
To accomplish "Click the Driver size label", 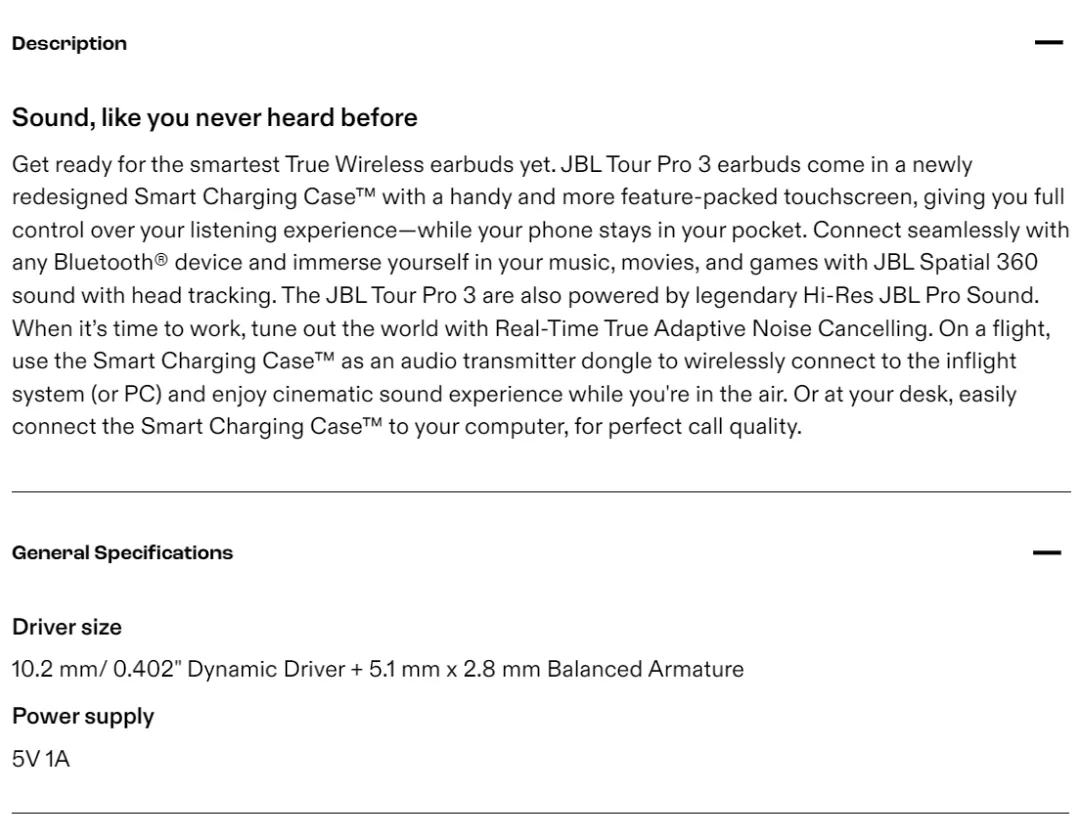I will tap(67, 627).
